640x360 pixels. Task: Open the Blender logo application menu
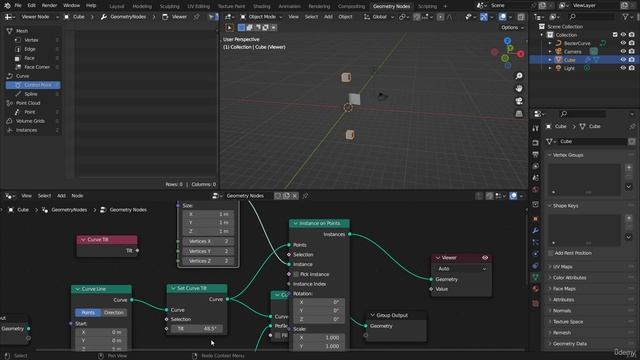7,6
